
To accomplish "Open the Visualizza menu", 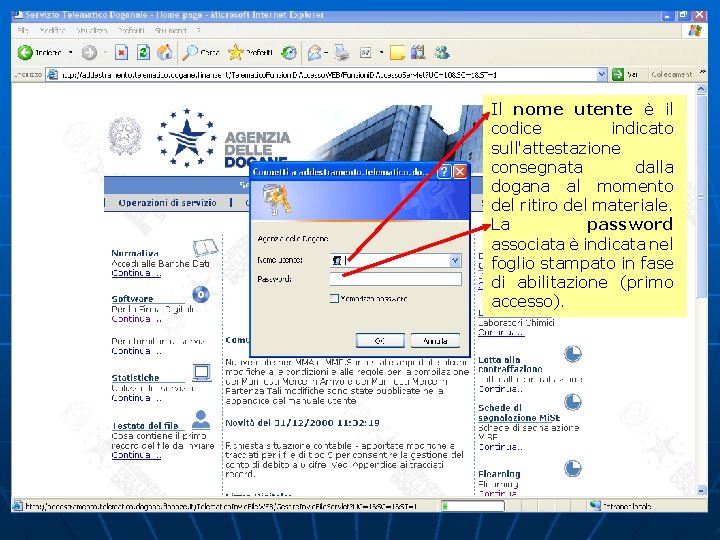I will pos(92,30).
